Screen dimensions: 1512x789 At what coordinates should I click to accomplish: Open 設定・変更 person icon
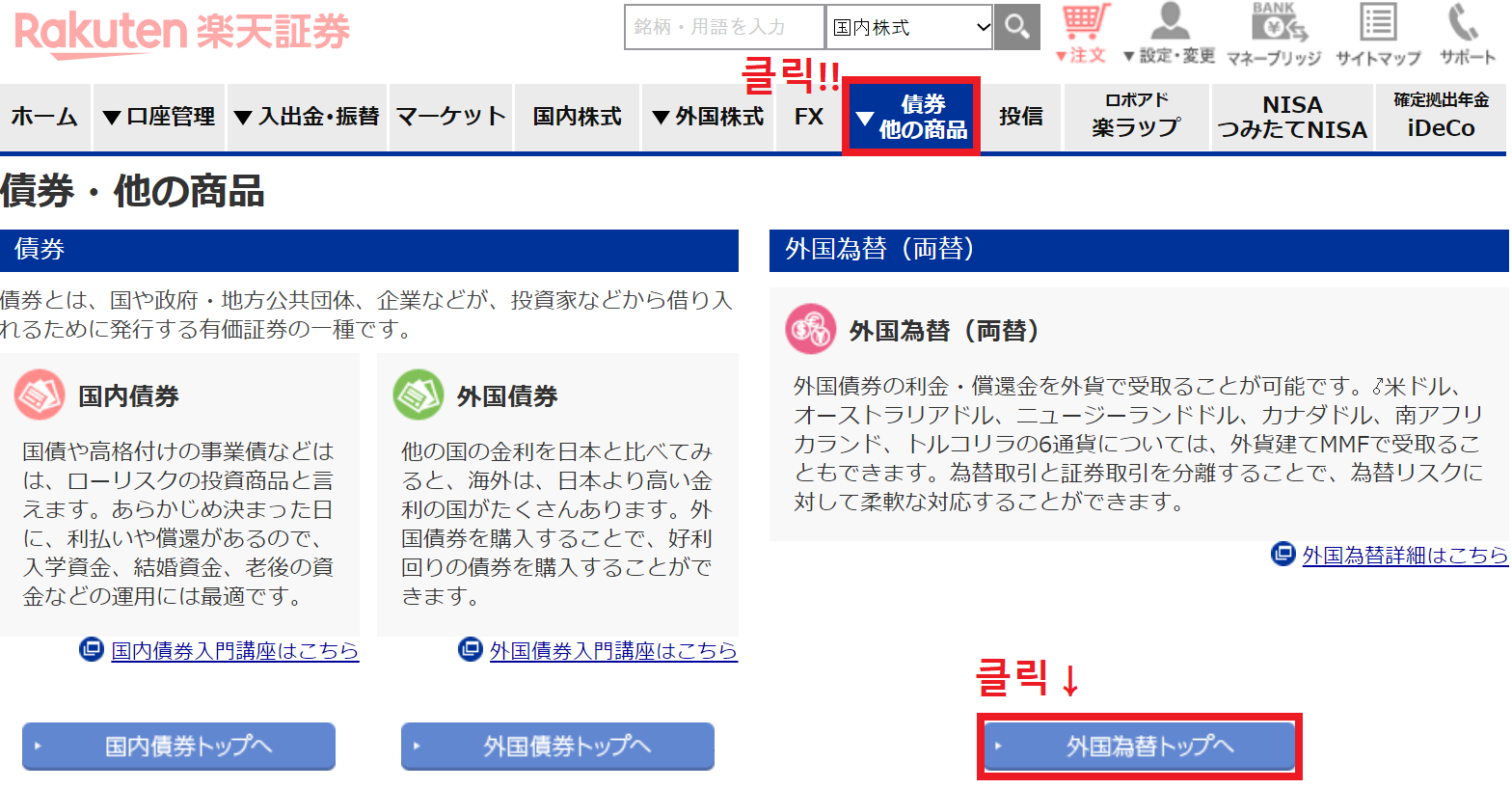coord(1169,34)
